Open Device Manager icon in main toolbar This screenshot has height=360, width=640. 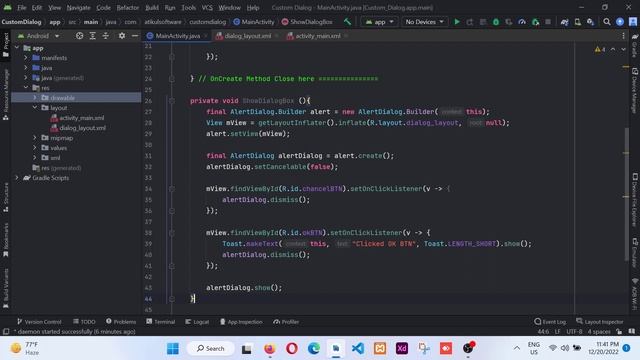coord(578,22)
